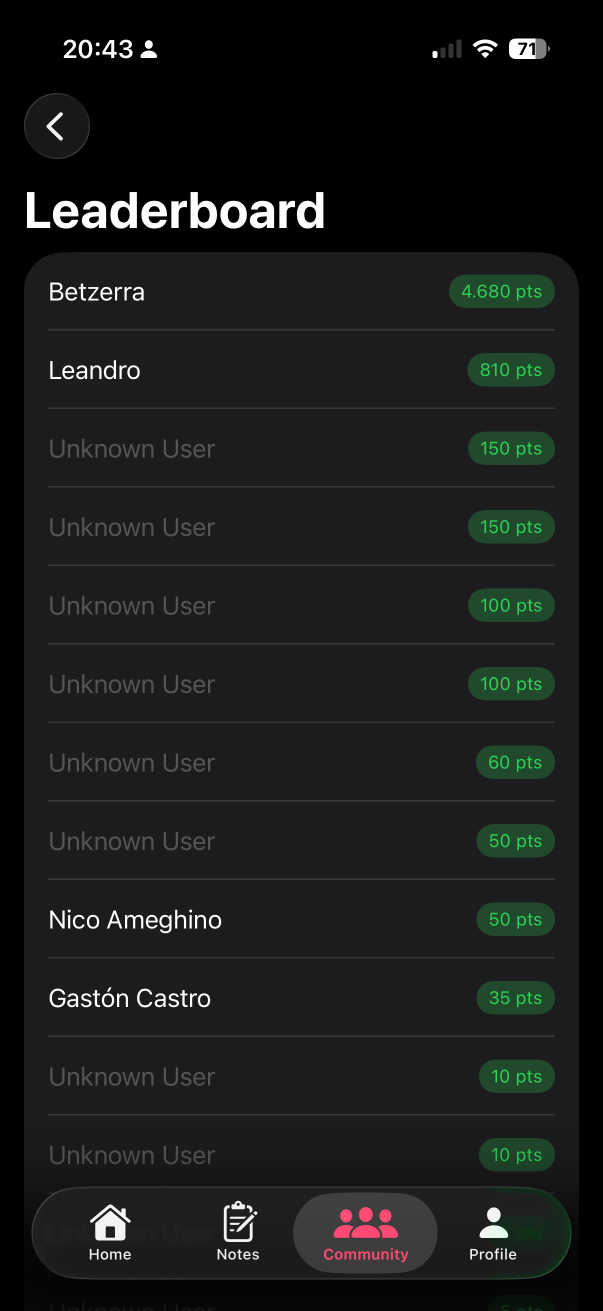Tap the person icon beside the clock
The width and height of the screenshot is (603, 1311).
coord(149,49)
